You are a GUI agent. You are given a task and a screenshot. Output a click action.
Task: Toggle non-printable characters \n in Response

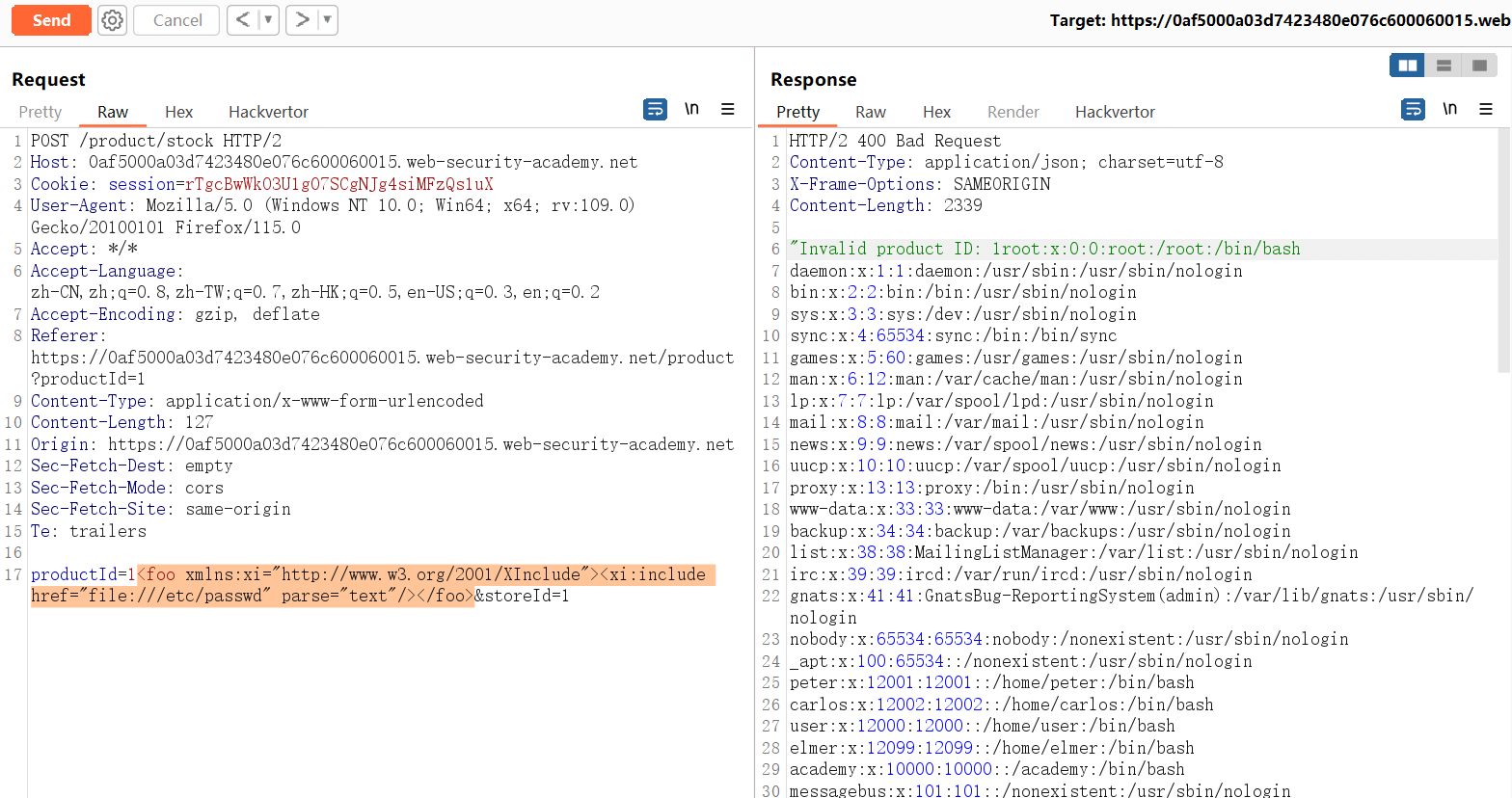(x=1449, y=109)
